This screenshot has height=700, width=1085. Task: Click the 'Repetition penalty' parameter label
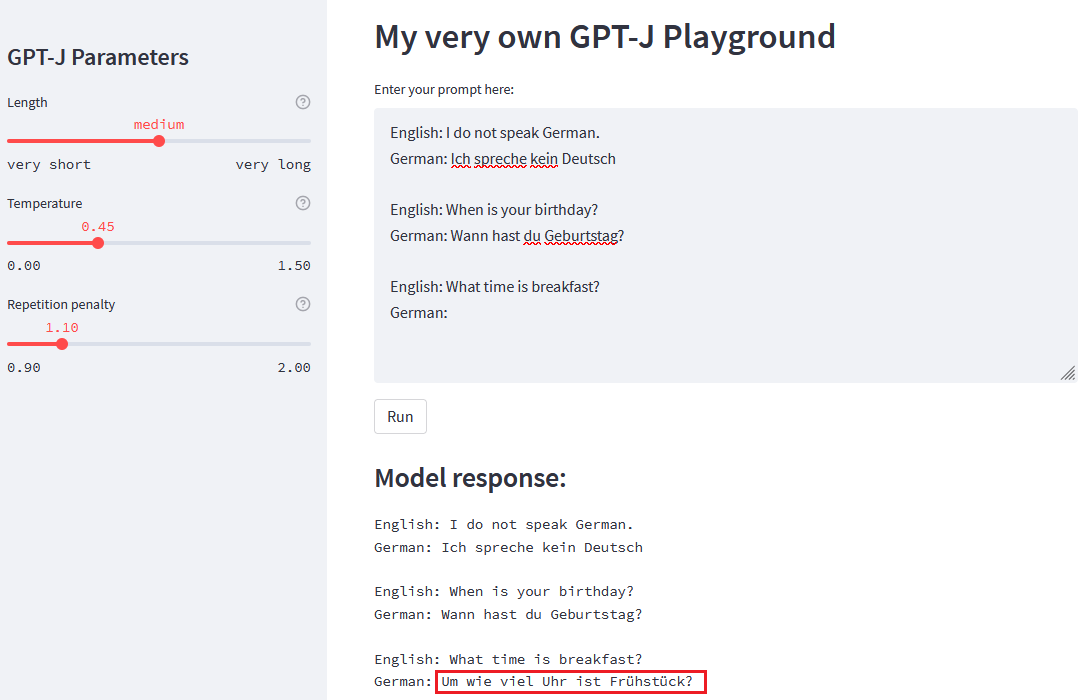tap(61, 304)
